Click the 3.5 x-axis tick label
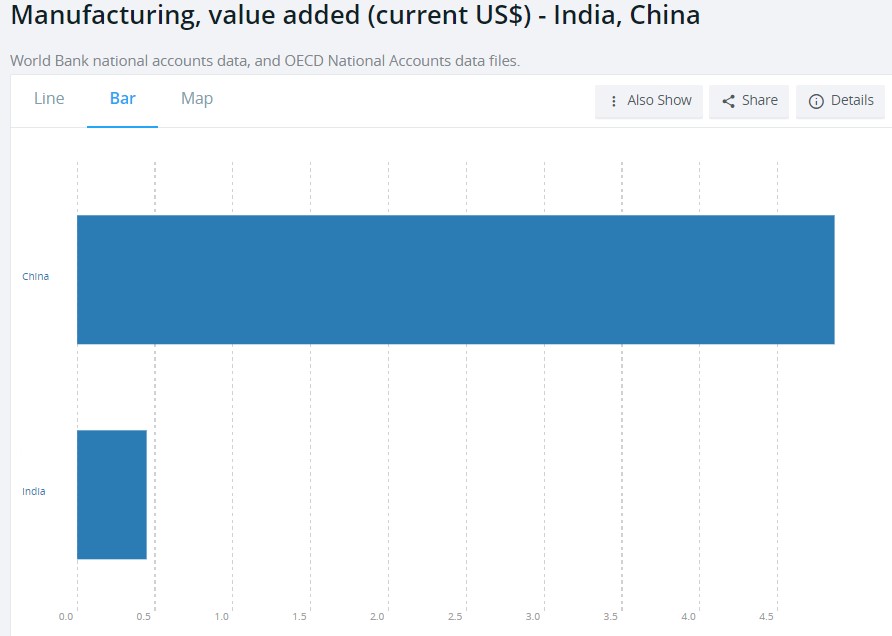 tap(611, 616)
